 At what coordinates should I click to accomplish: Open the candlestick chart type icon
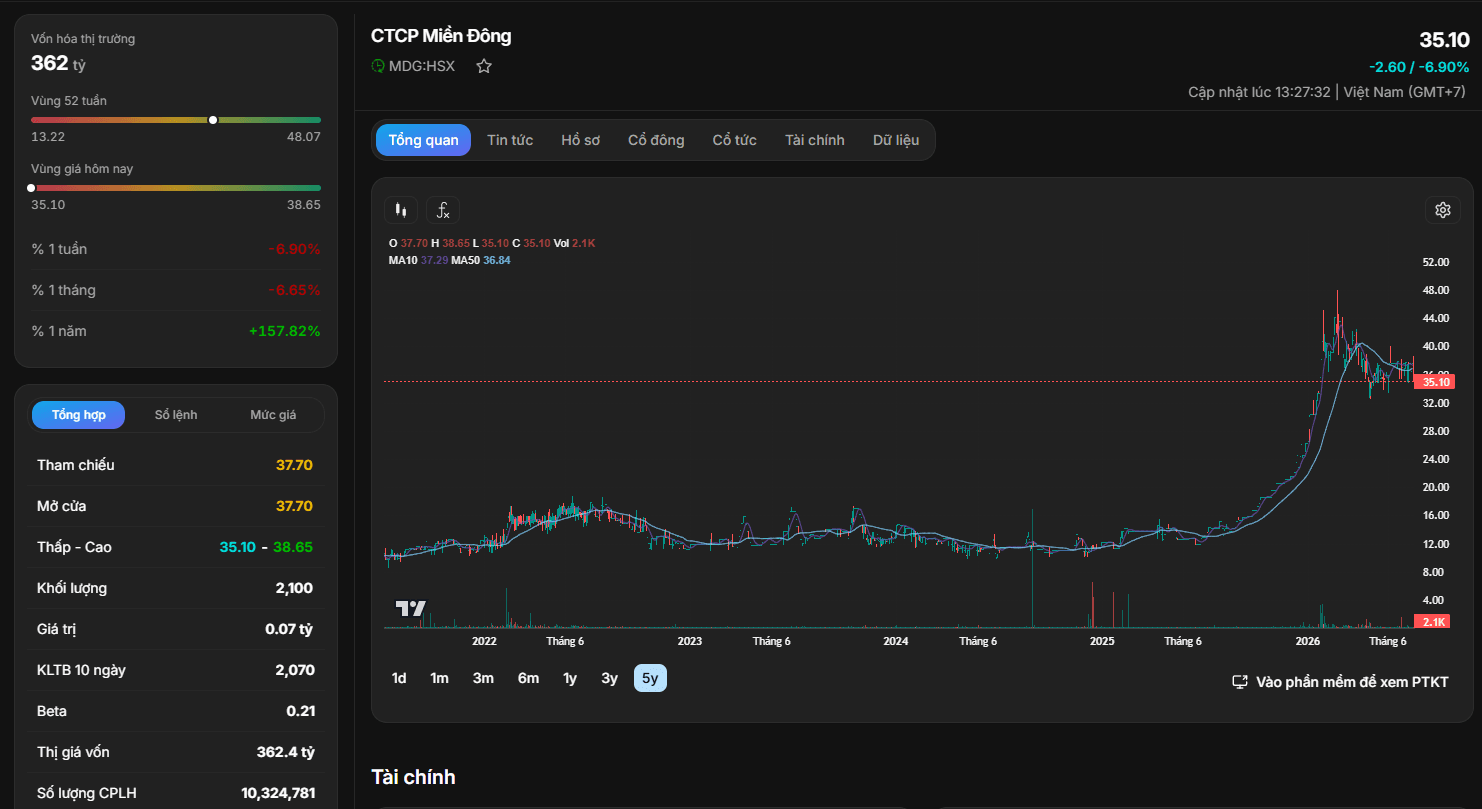click(x=401, y=210)
